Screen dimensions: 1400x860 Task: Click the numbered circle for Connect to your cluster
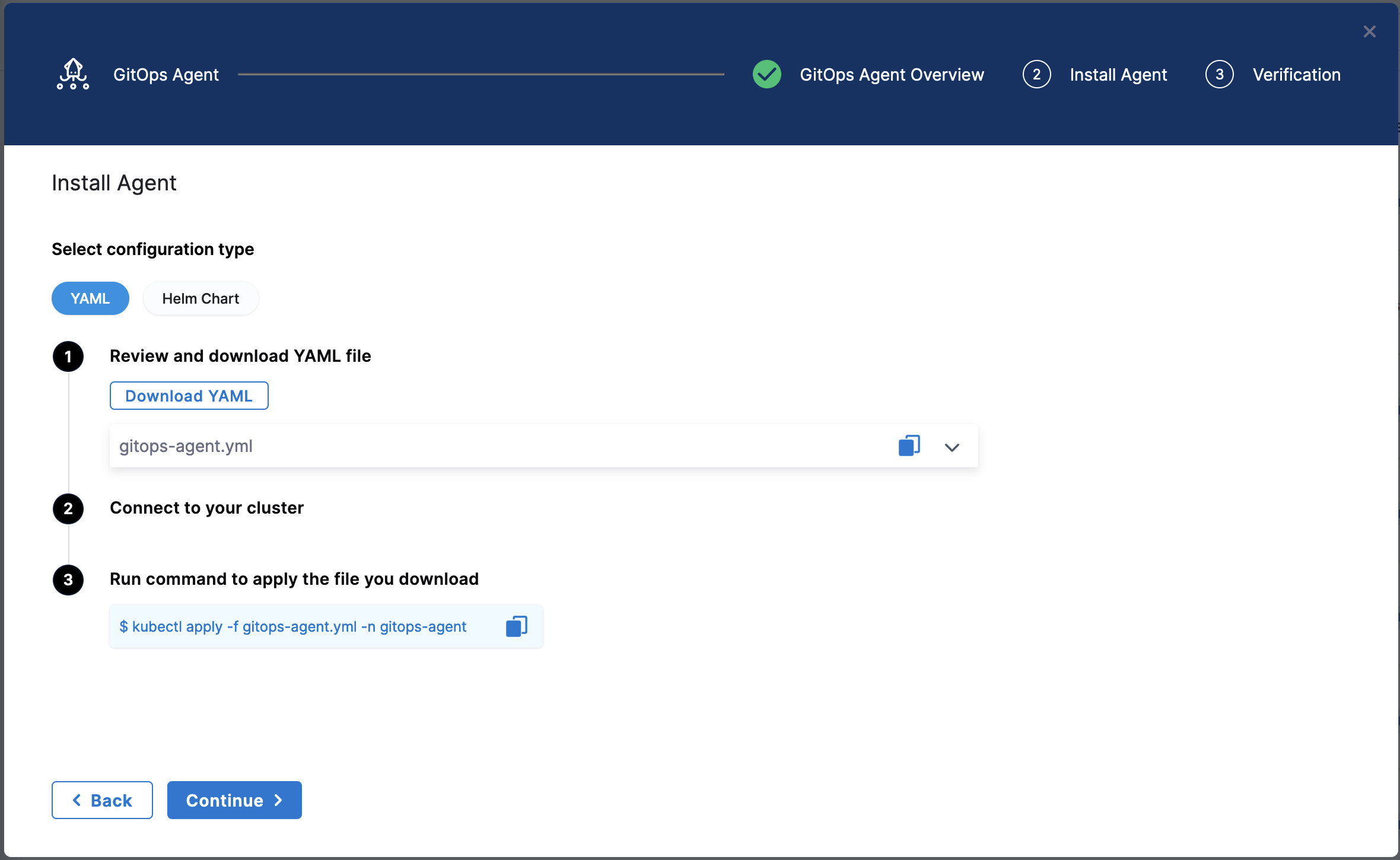click(68, 508)
